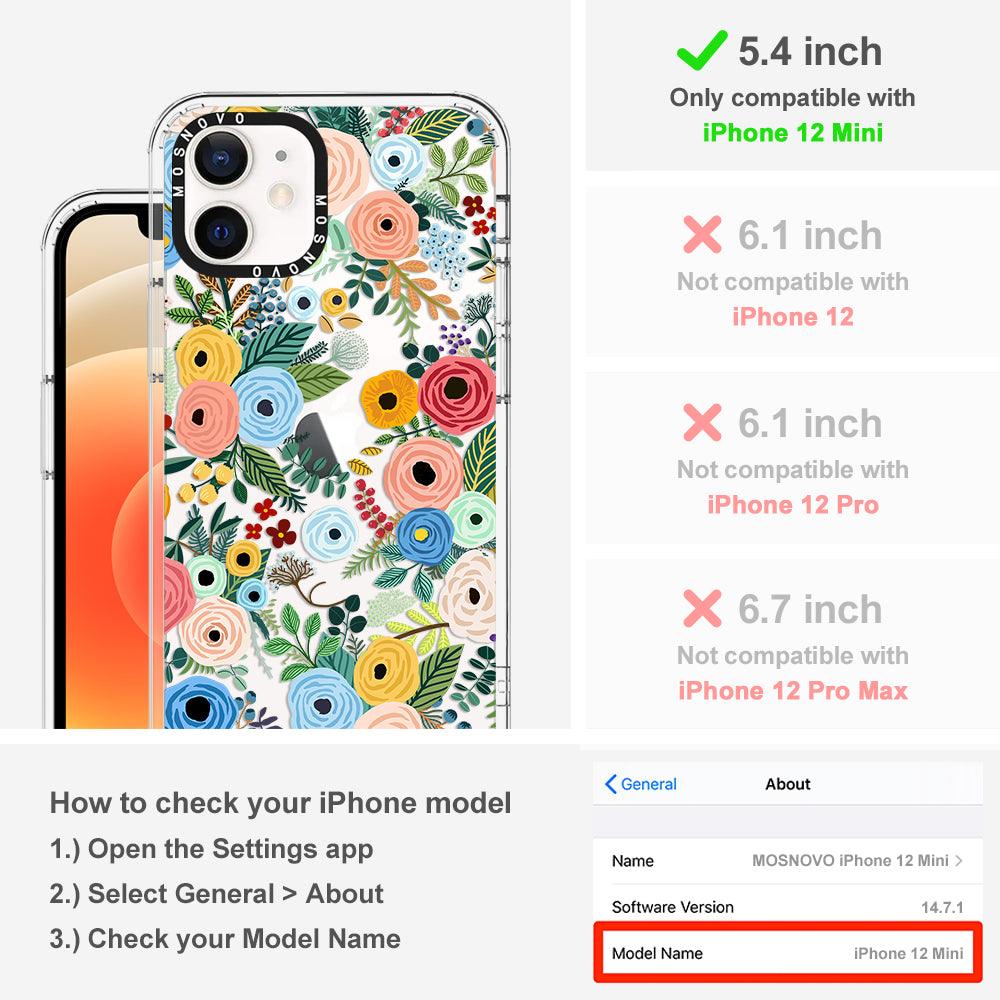The height and width of the screenshot is (1000, 1000).
Task: Select the highlighted Model Name row
Action: point(788,953)
